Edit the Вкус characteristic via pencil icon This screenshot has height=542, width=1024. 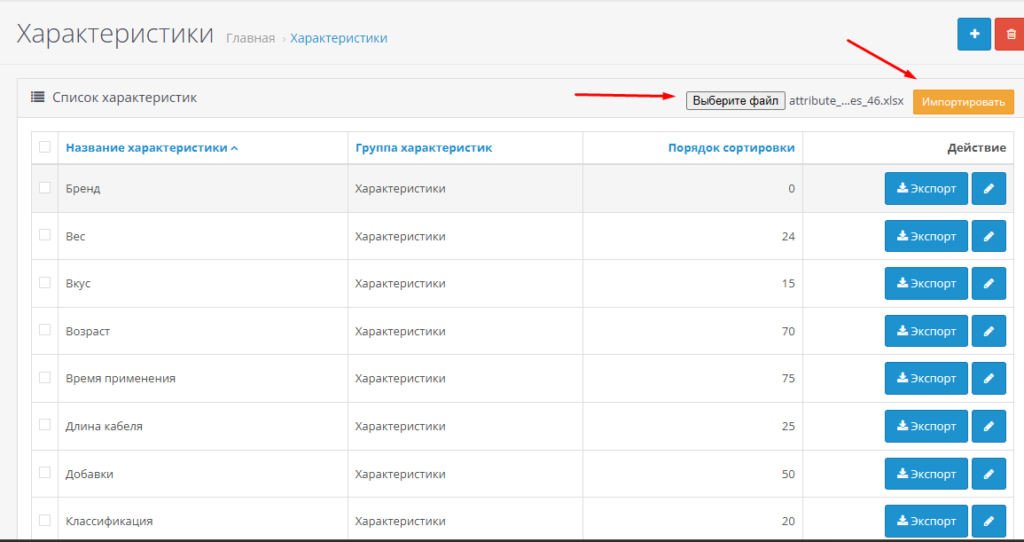pyautogui.click(x=989, y=283)
